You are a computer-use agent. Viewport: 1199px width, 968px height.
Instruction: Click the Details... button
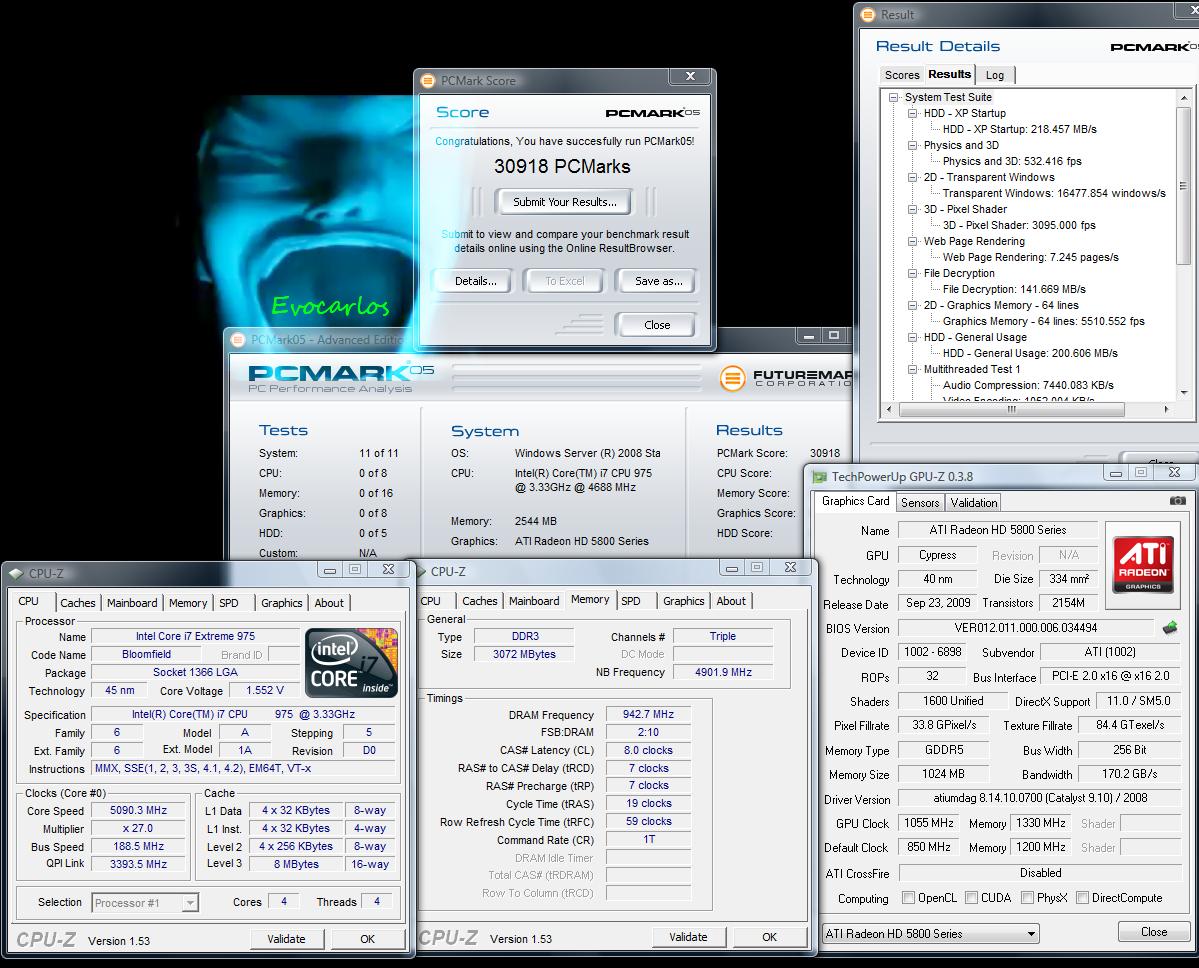click(475, 281)
